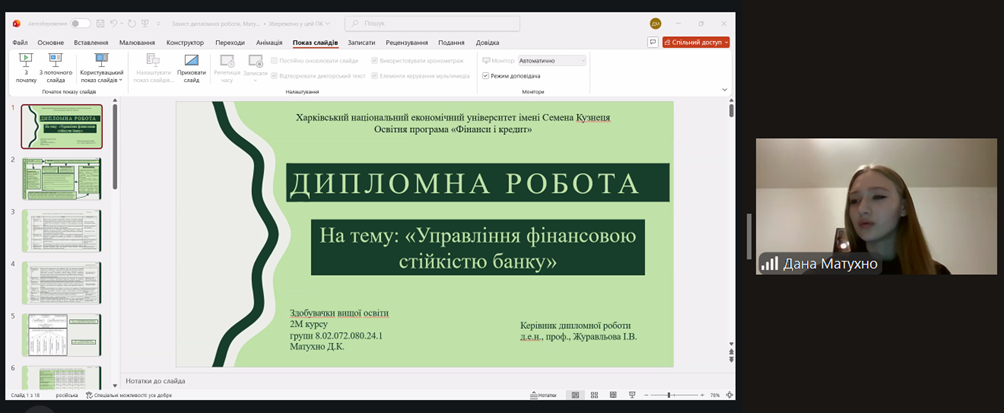Open the Custom Slide Show dropdown
This screenshot has width=1004, height=413.
pos(101,68)
